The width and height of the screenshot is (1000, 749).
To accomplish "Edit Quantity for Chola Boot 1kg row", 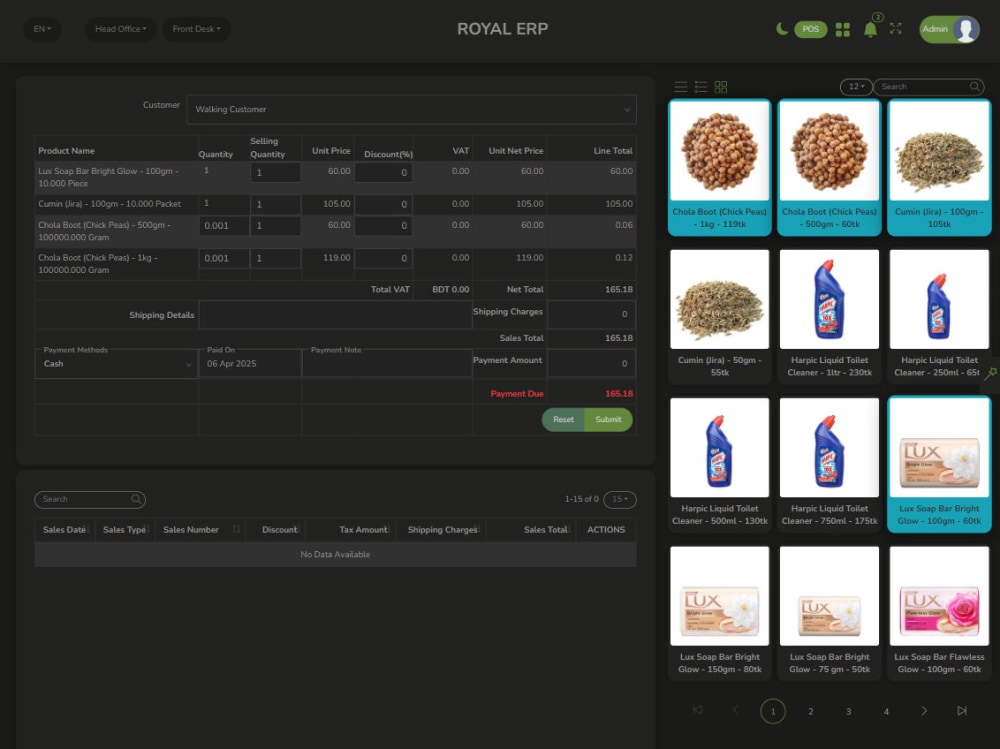I will (224, 258).
